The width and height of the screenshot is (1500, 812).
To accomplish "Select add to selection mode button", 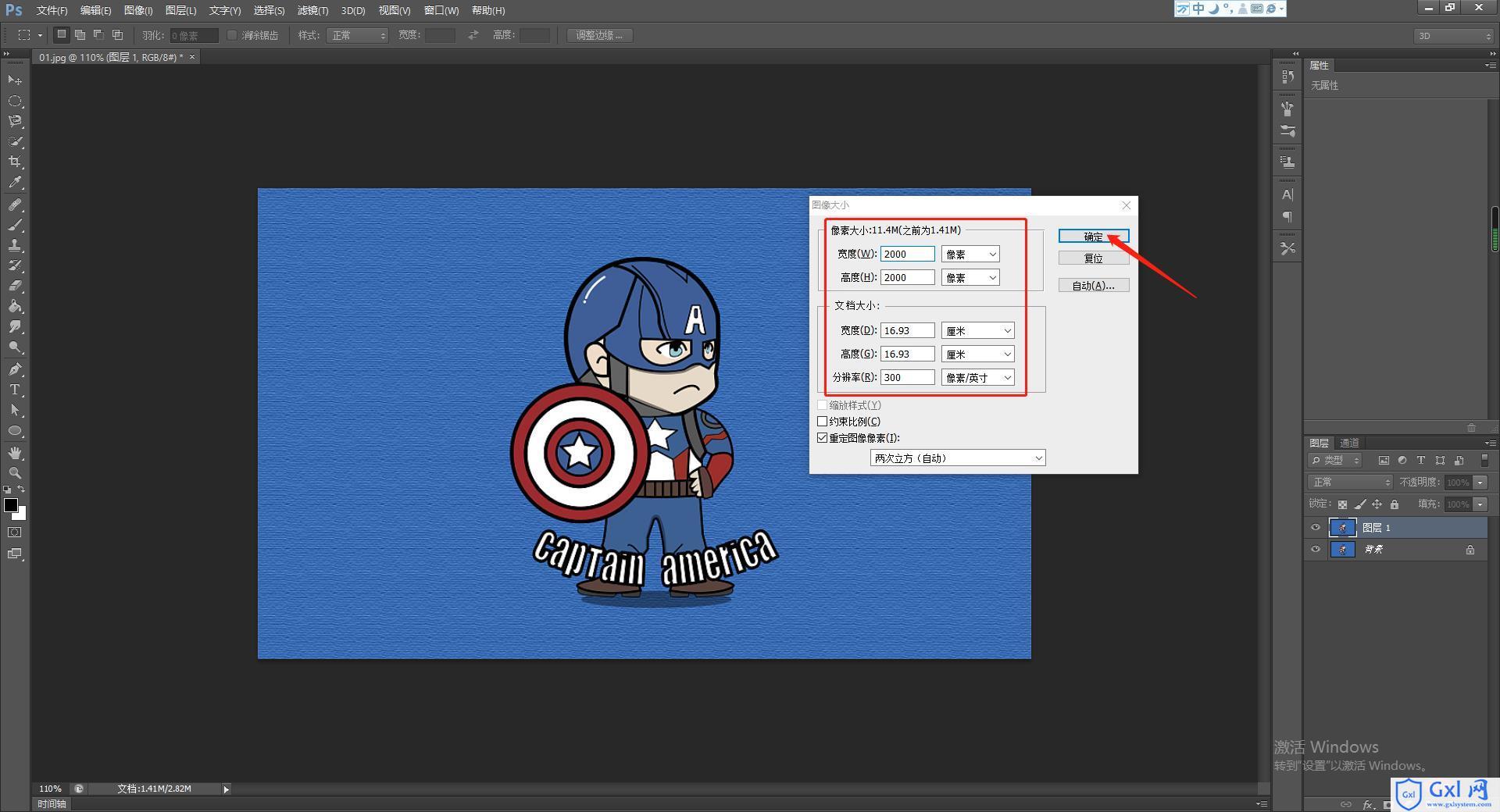I will pyautogui.click(x=80, y=34).
